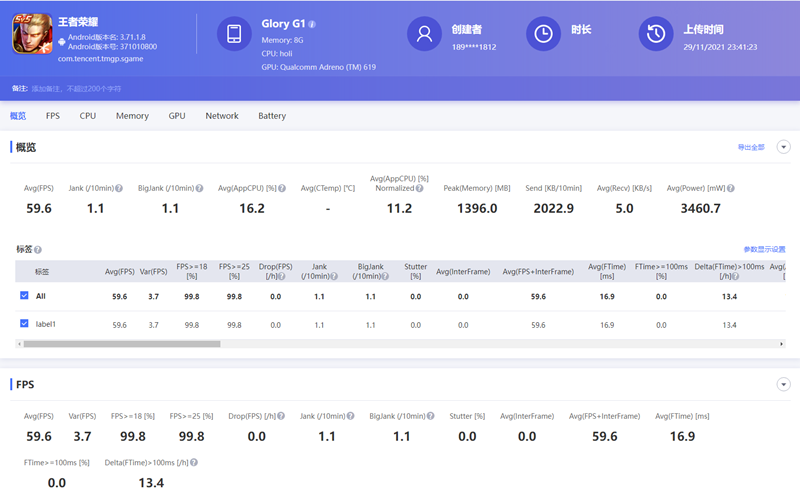The height and width of the screenshot is (499, 800).
Task: Click the Glory G1 phone device icon
Action: pyautogui.click(x=235, y=34)
